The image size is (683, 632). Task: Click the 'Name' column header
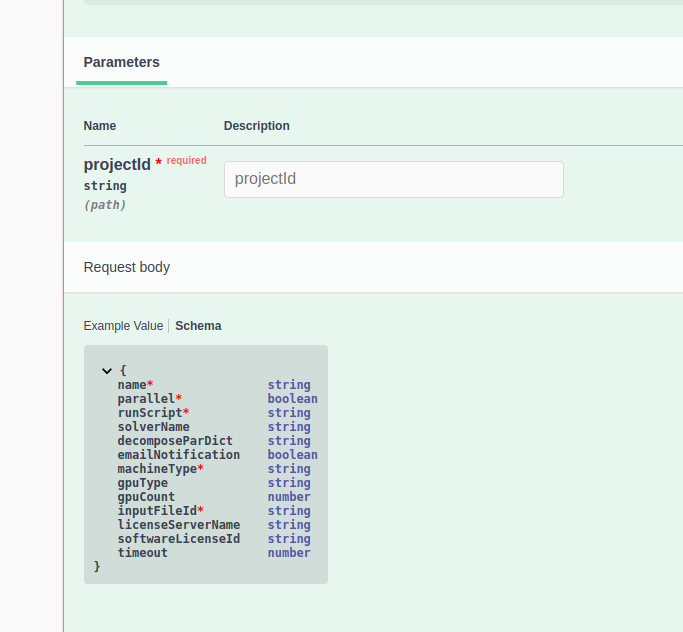click(x=100, y=126)
